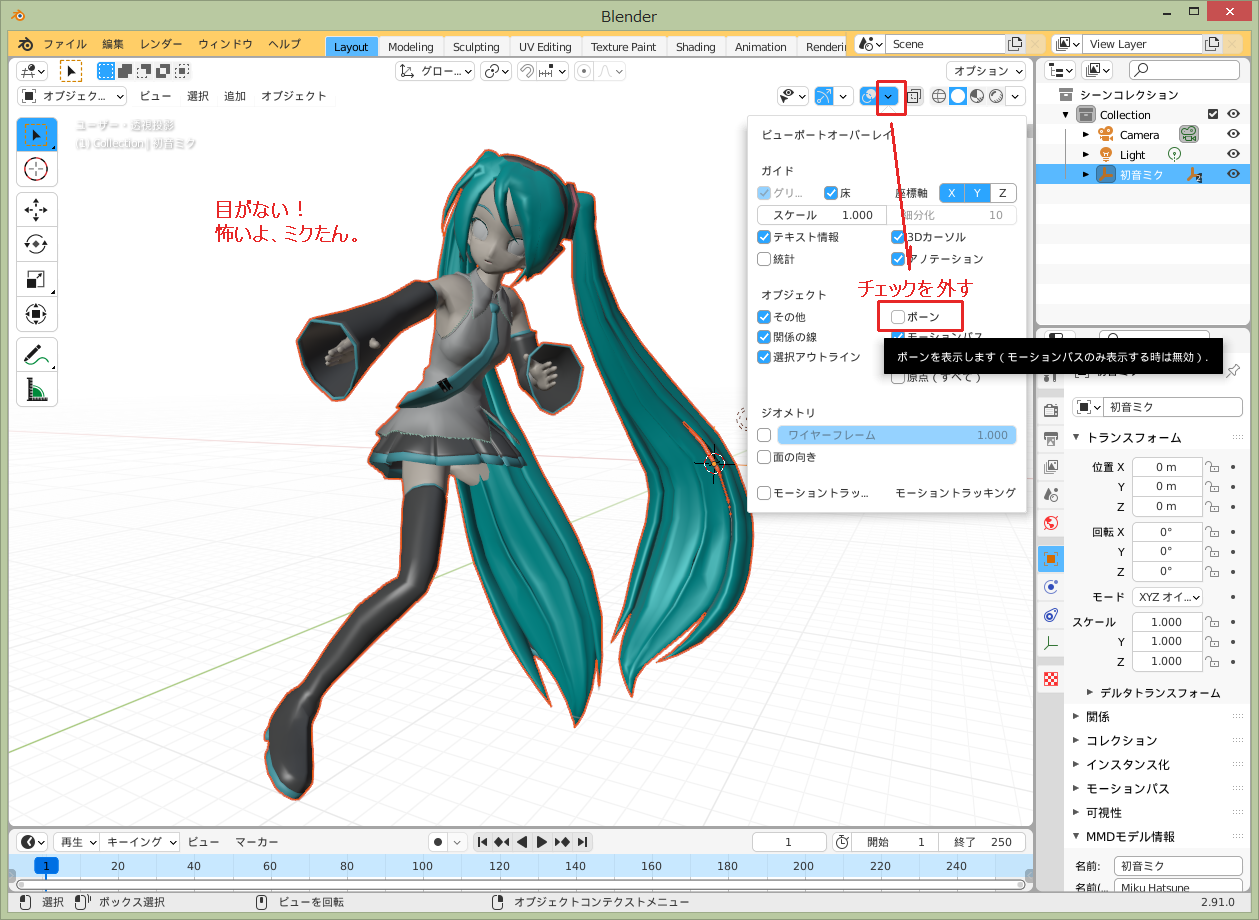The width and height of the screenshot is (1259, 920).
Task: Click the スケール value field in overlays
Action: point(822,215)
